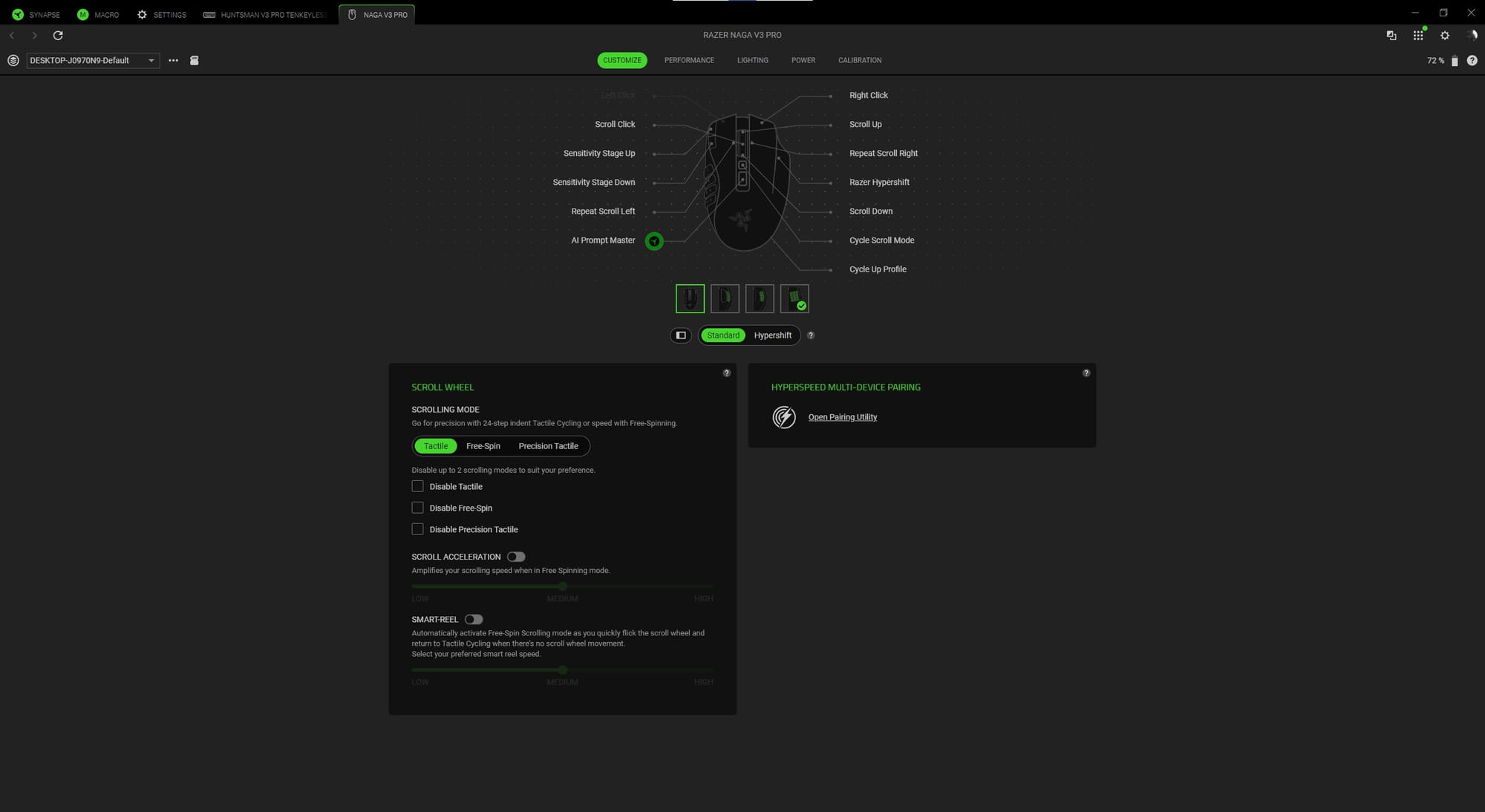Open the HyperSpeed pairing panel help icon
The height and width of the screenshot is (812, 1485).
[x=1086, y=373]
